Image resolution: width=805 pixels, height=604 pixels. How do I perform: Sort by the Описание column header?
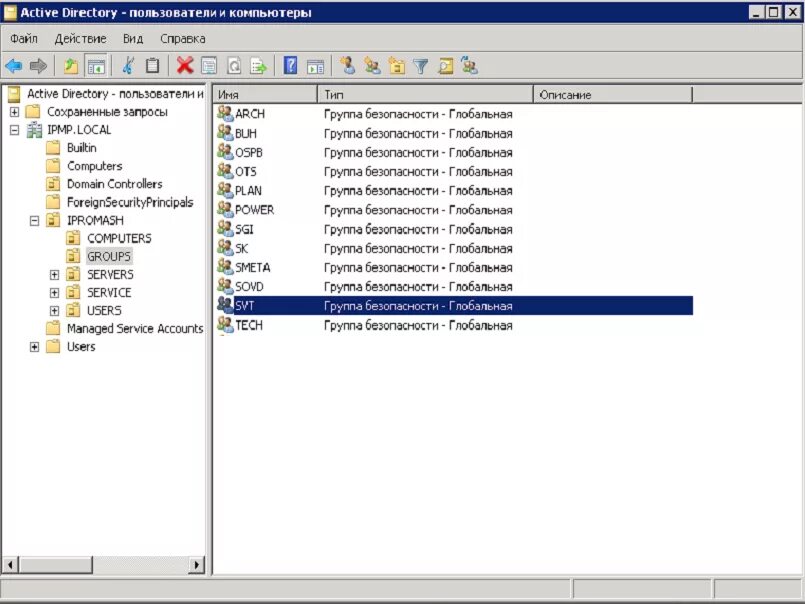pyautogui.click(x=613, y=95)
